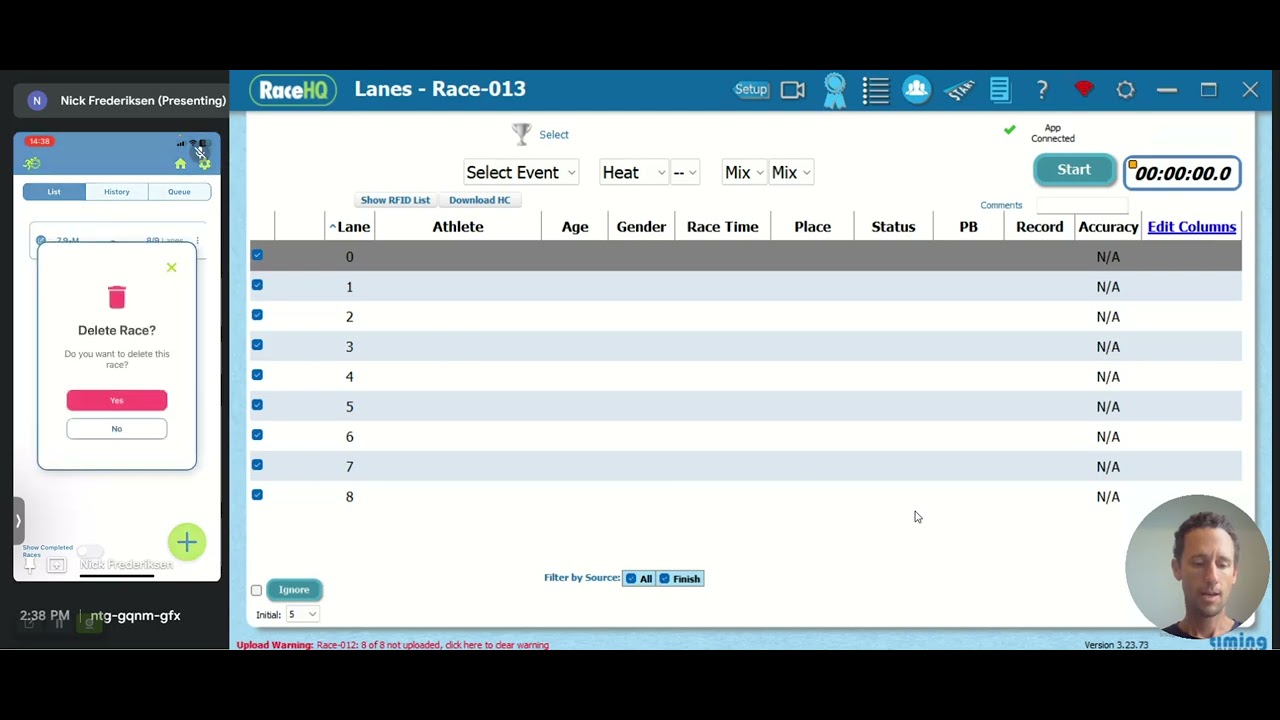Viewport: 1280px width, 720px height.
Task: Click the race timer display
Action: click(x=1182, y=173)
